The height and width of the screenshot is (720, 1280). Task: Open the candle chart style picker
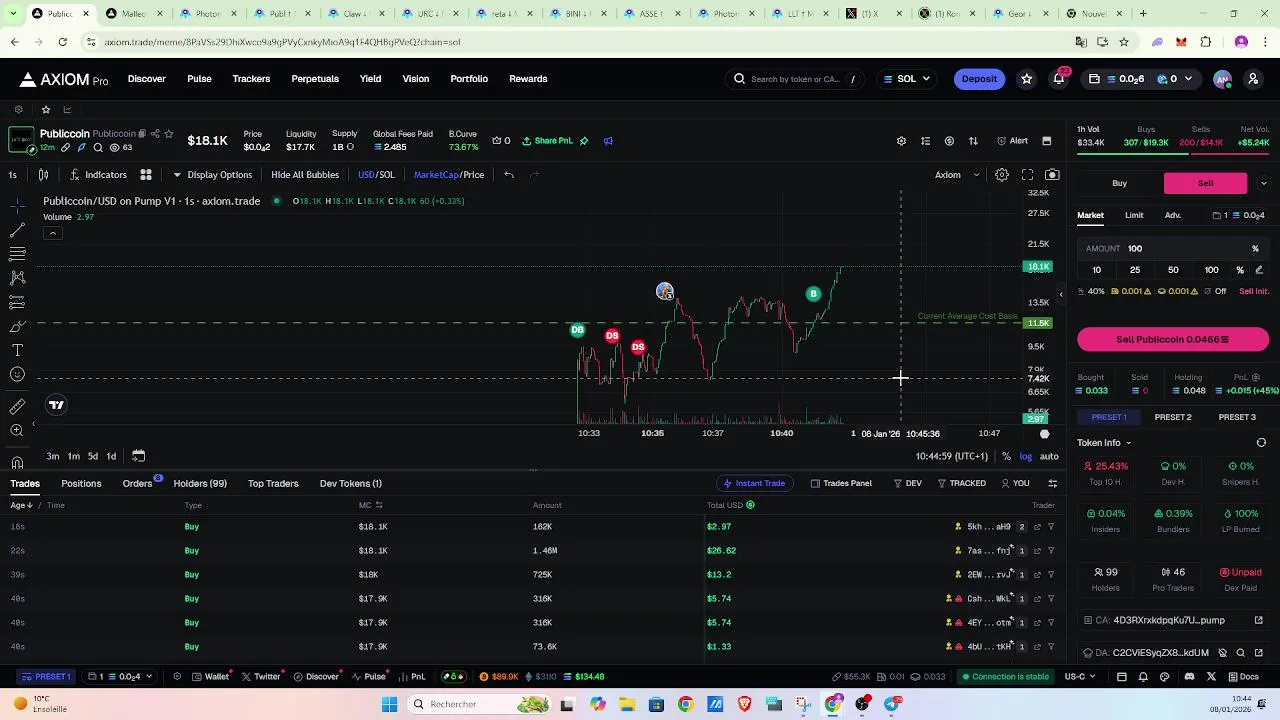[x=43, y=175]
